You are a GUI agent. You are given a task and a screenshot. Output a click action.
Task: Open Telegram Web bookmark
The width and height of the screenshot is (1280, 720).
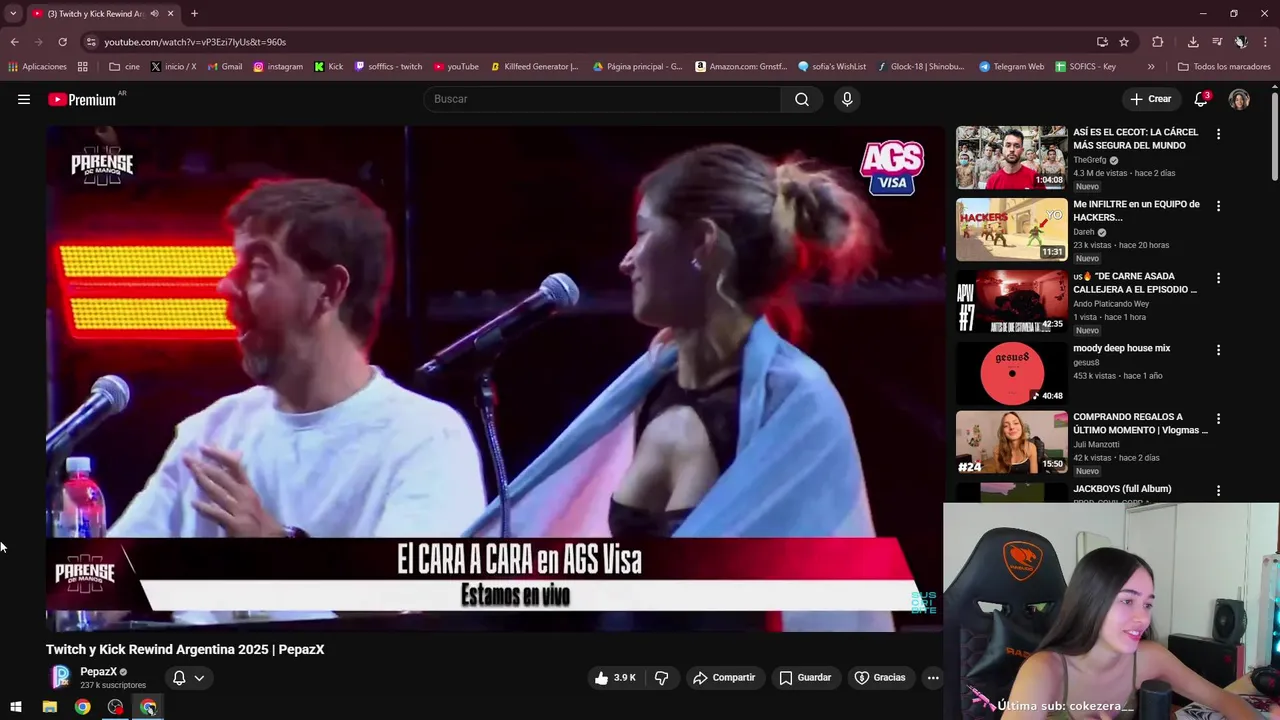click(1012, 67)
